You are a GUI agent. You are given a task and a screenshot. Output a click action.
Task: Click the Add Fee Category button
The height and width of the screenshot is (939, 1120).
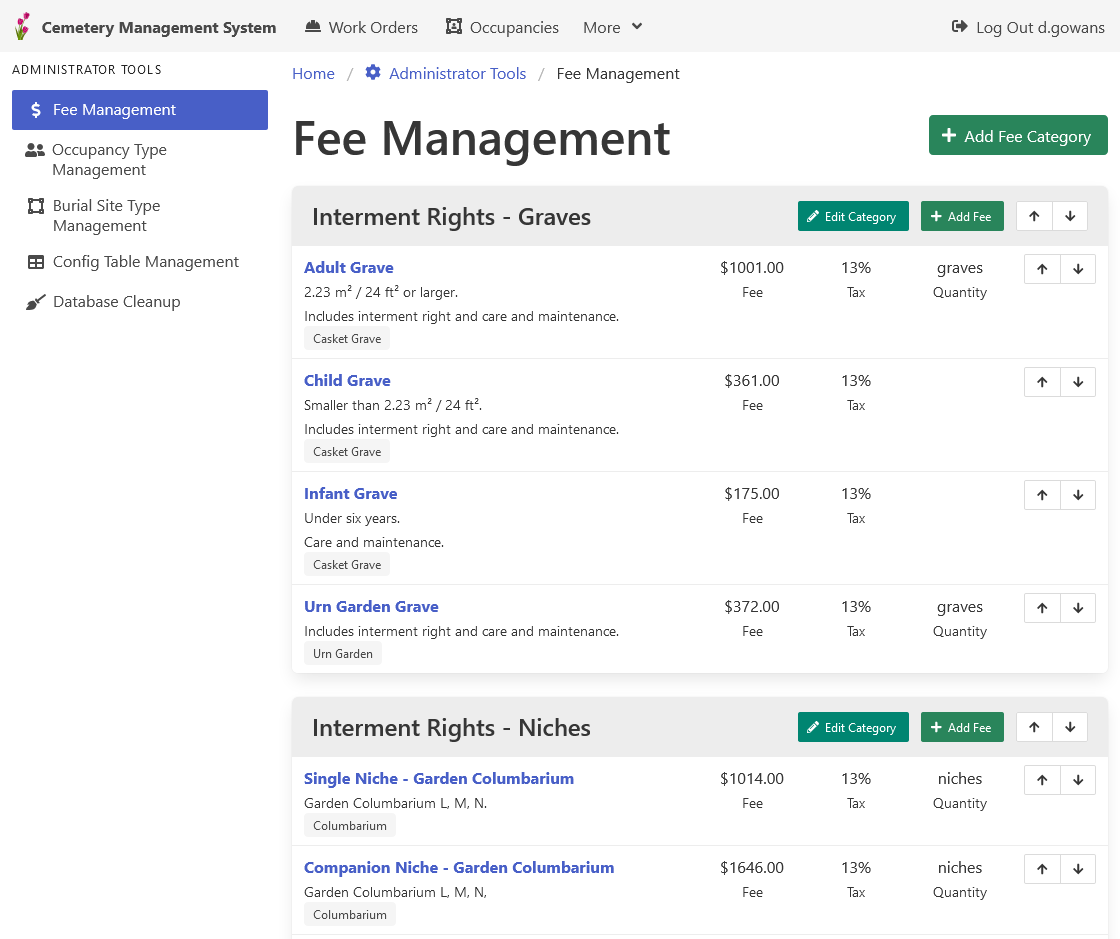(x=1017, y=135)
